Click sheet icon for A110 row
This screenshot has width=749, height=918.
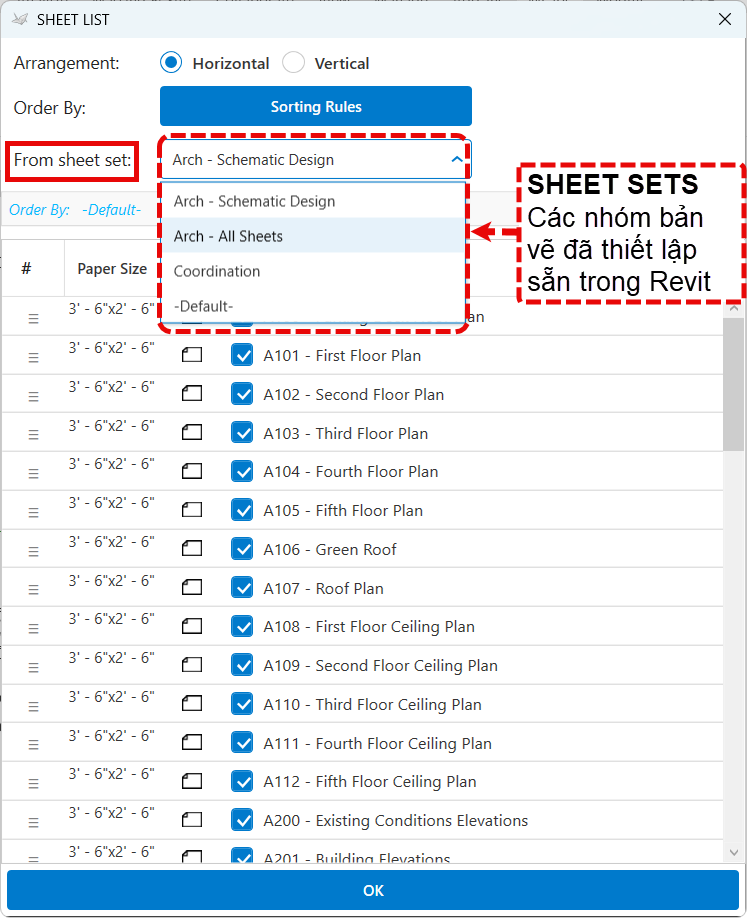[192, 704]
